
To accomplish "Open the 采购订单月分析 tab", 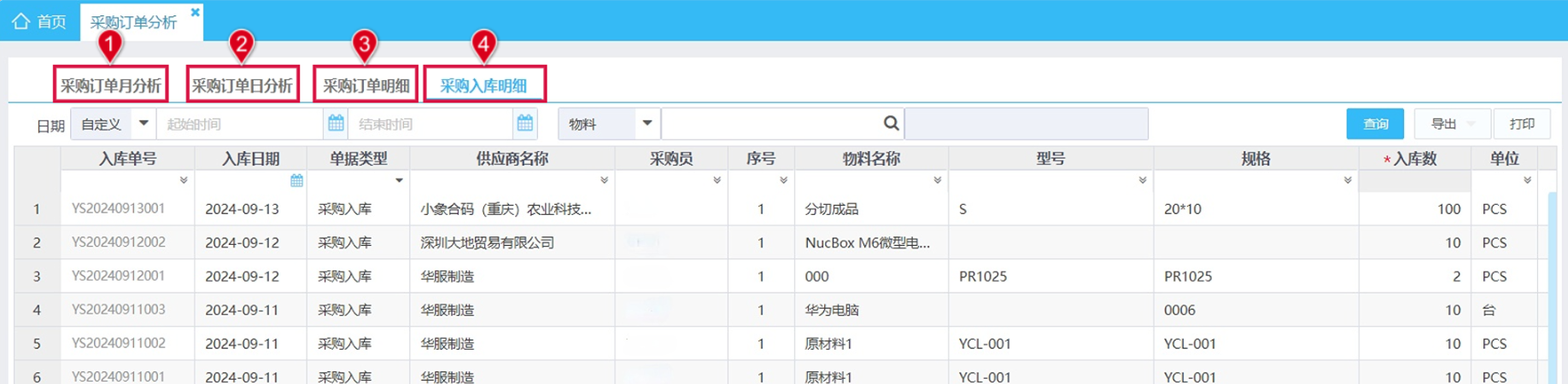I will click(x=110, y=85).
